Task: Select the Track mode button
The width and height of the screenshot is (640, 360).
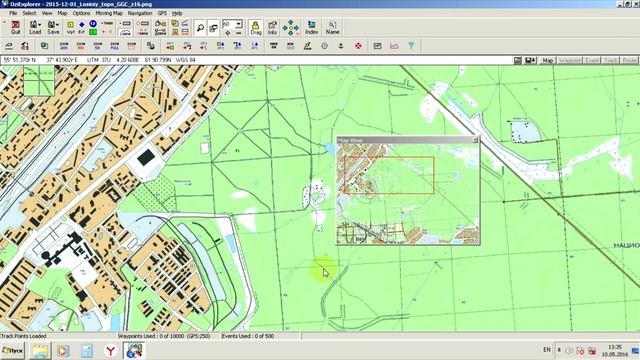Action: 611,60
